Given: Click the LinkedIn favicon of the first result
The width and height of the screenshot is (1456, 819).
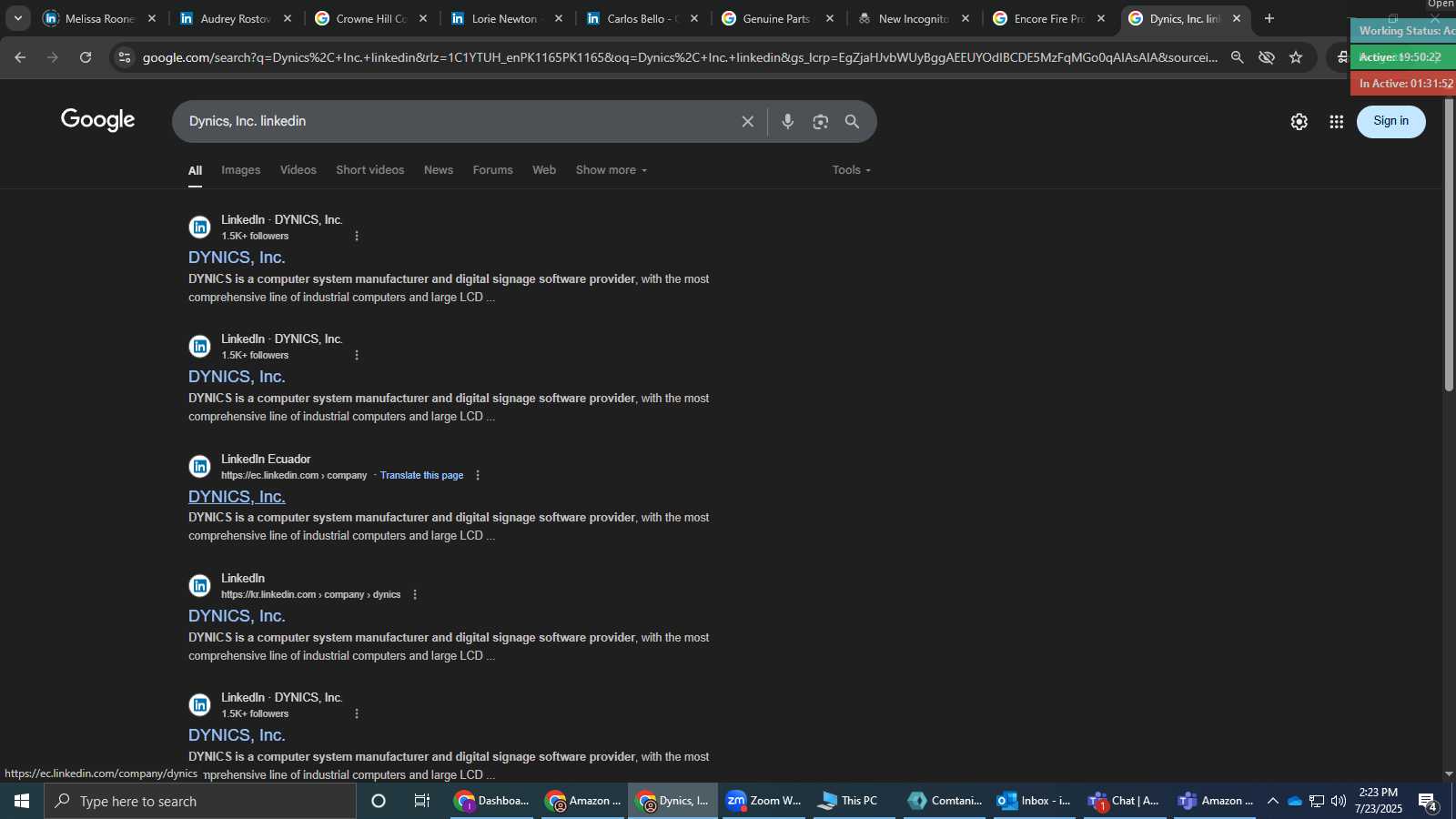Looking at the screenshot, I should pos(199,227).
